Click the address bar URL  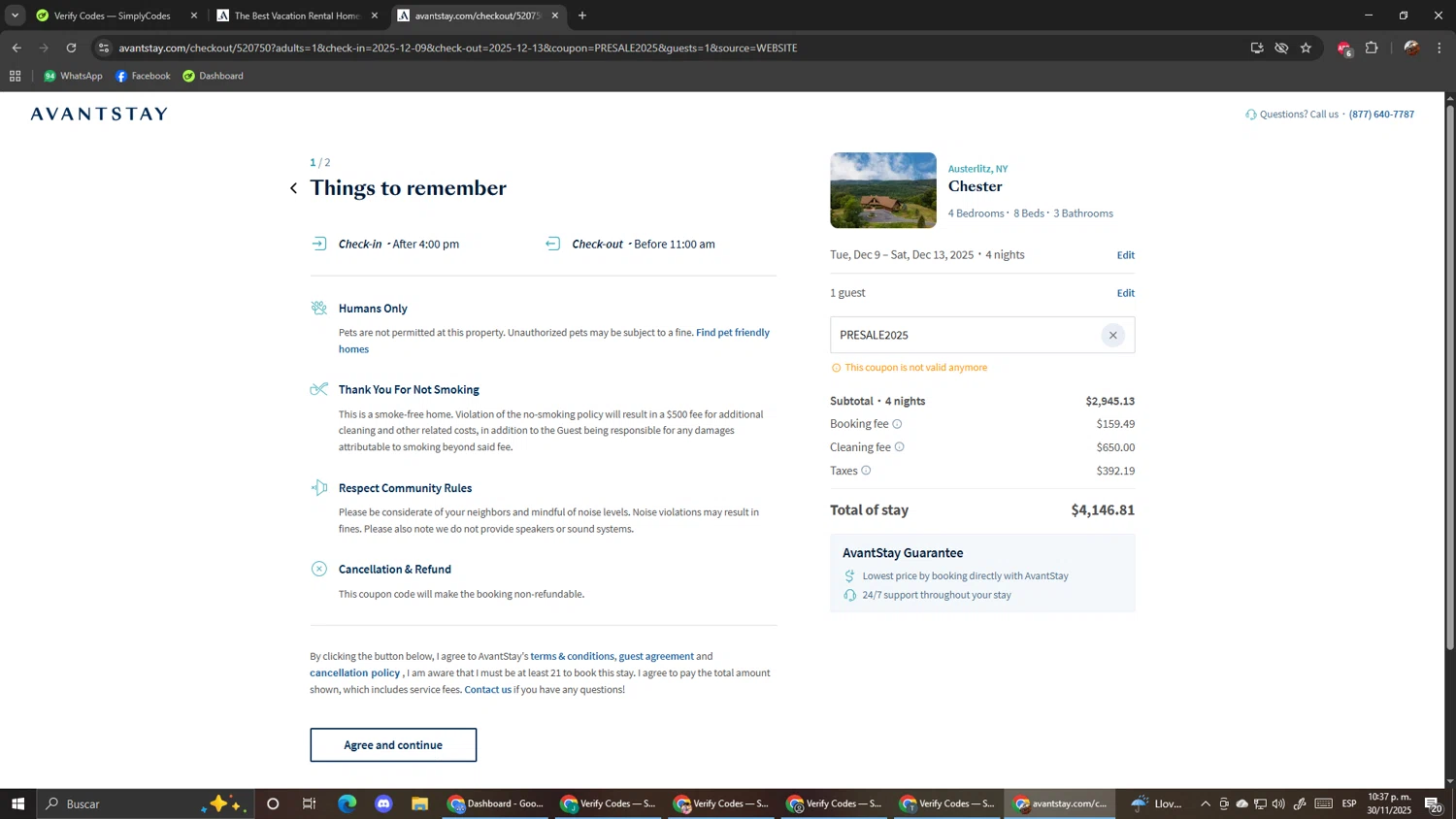tap(458, 48)
